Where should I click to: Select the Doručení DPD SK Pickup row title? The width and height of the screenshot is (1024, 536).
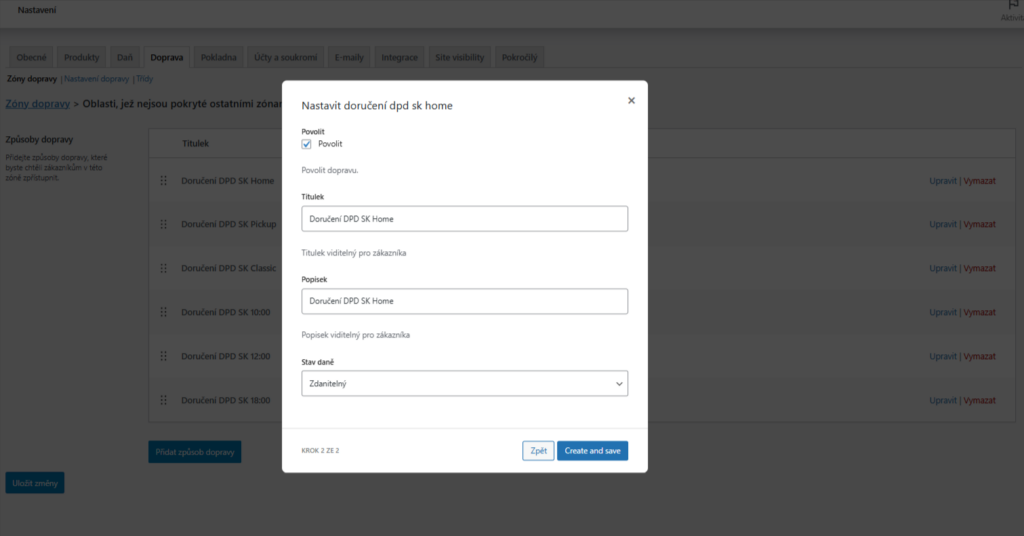coord(229,224)
